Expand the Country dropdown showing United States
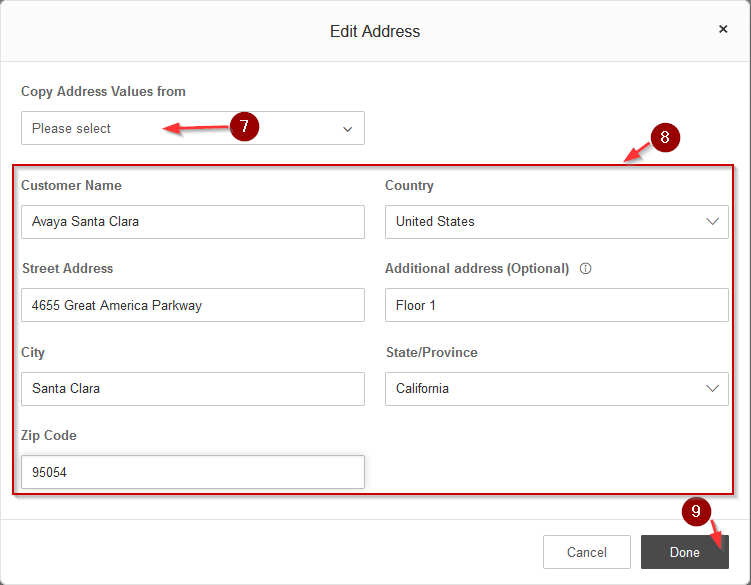This screenshot has height=585, width=751. tap(557, 222)
